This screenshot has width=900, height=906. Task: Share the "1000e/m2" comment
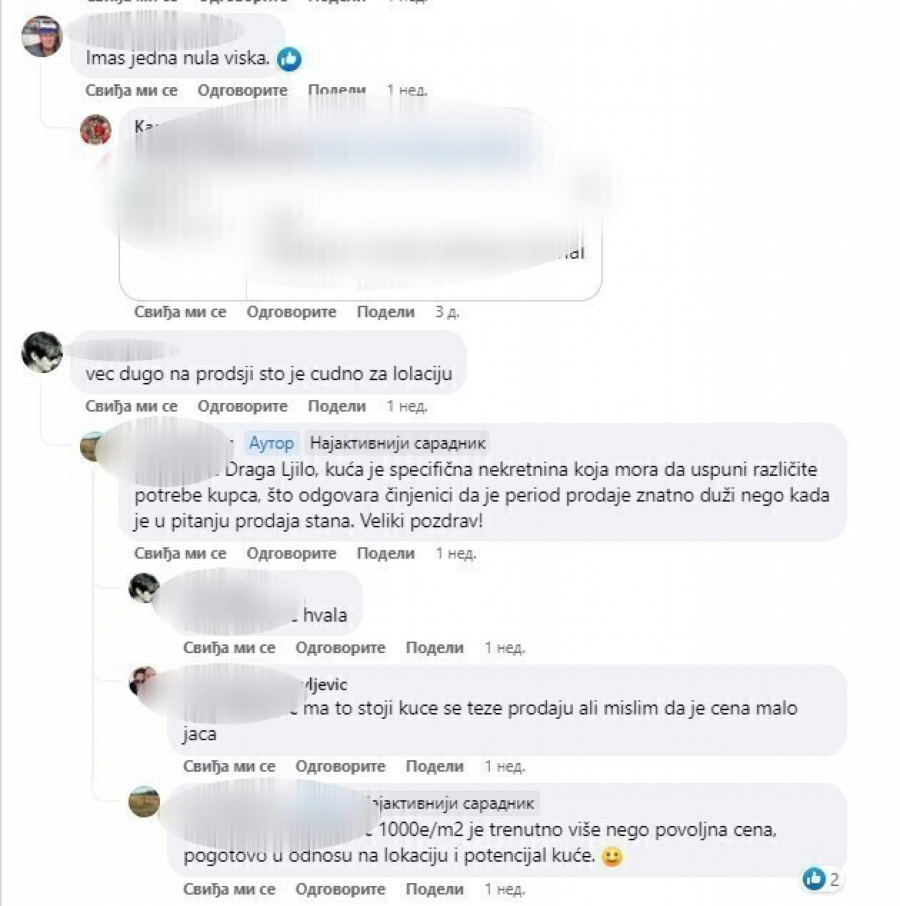point(434,889)
